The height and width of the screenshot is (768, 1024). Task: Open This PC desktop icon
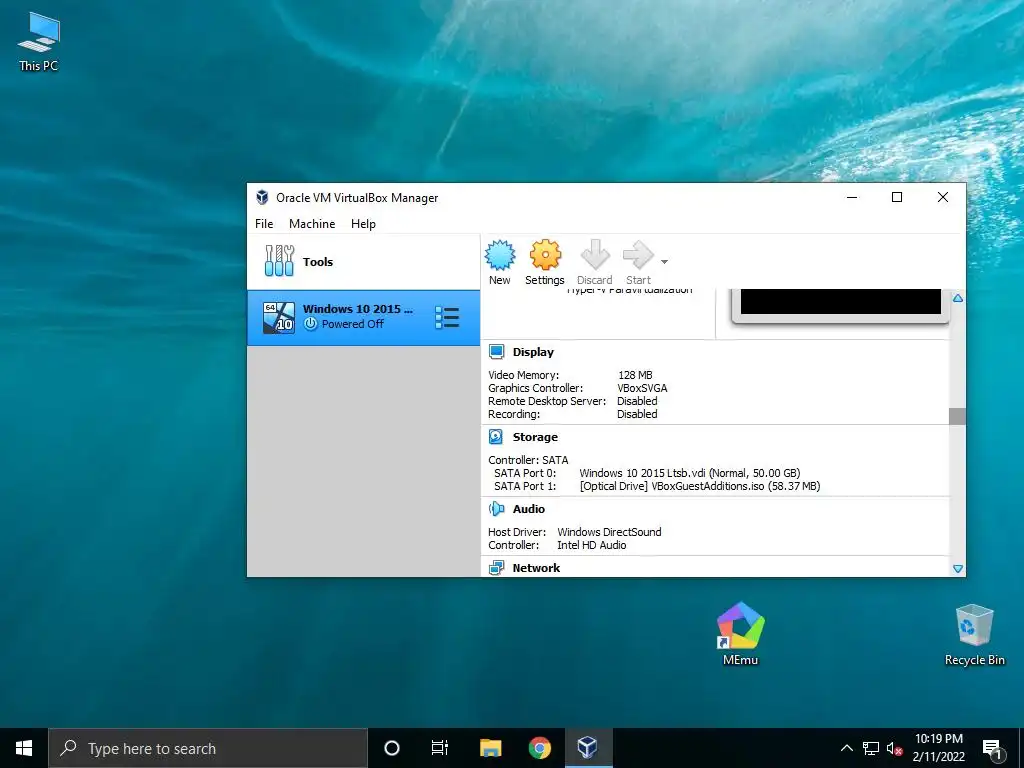(x=38, y=41)
